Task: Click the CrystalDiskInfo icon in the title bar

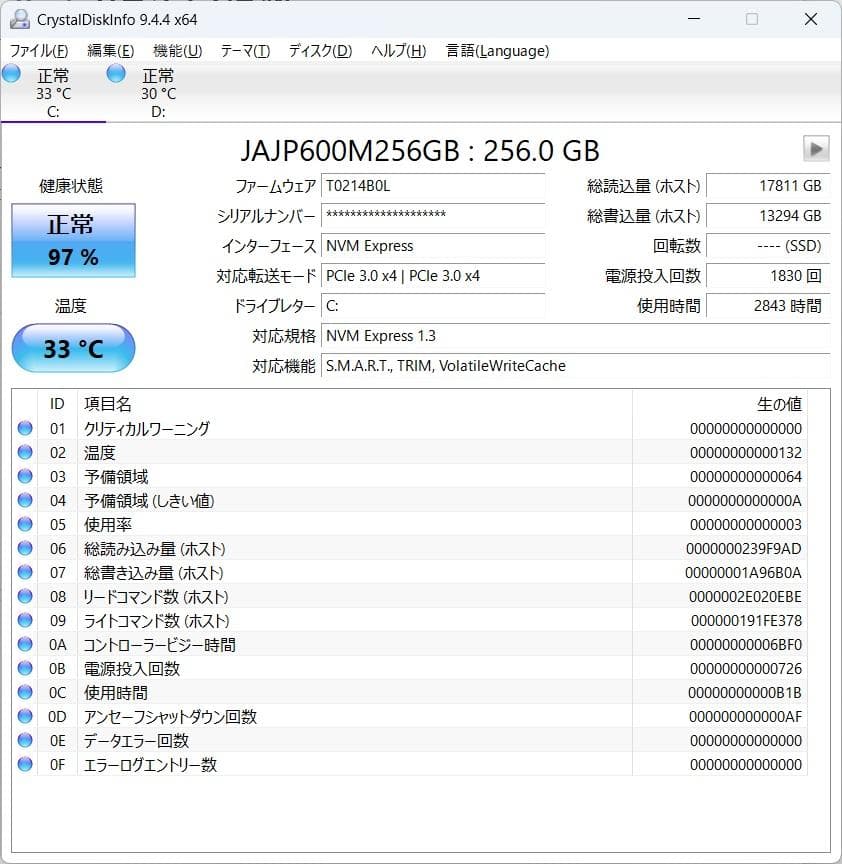Action: click(22, 19)
